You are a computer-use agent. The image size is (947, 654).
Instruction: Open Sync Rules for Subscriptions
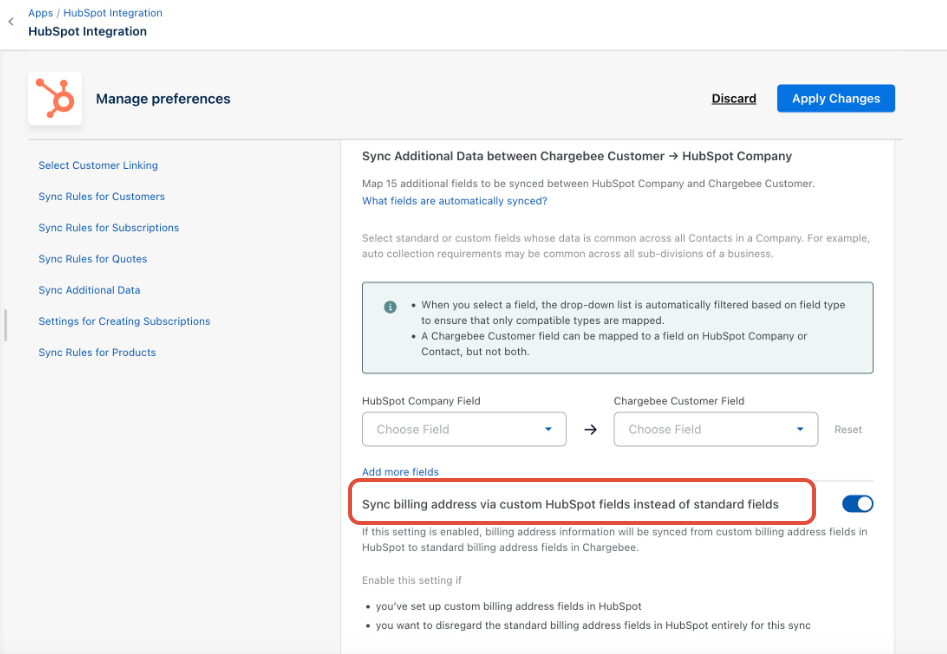(x=108, y=228)
